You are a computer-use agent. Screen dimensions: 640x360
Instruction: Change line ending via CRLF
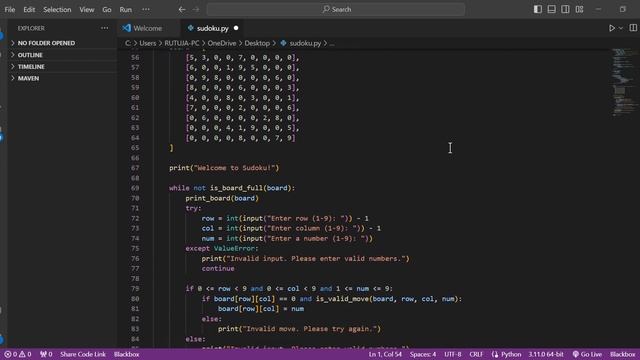476,354
